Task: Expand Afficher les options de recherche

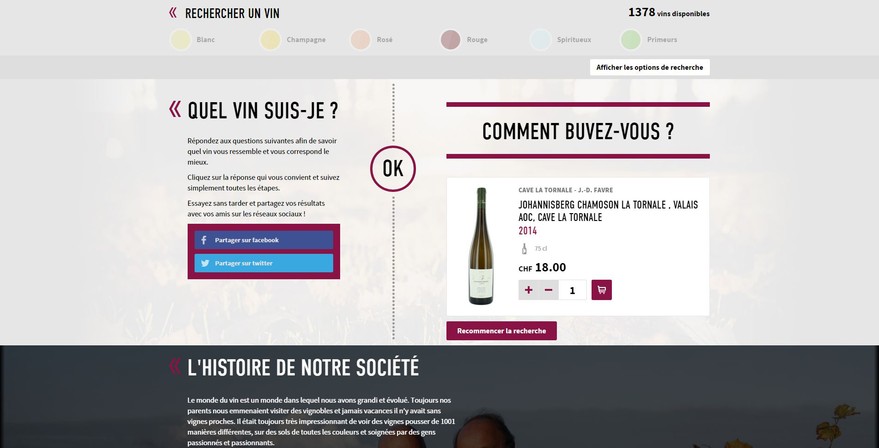Action: point(650,67)
